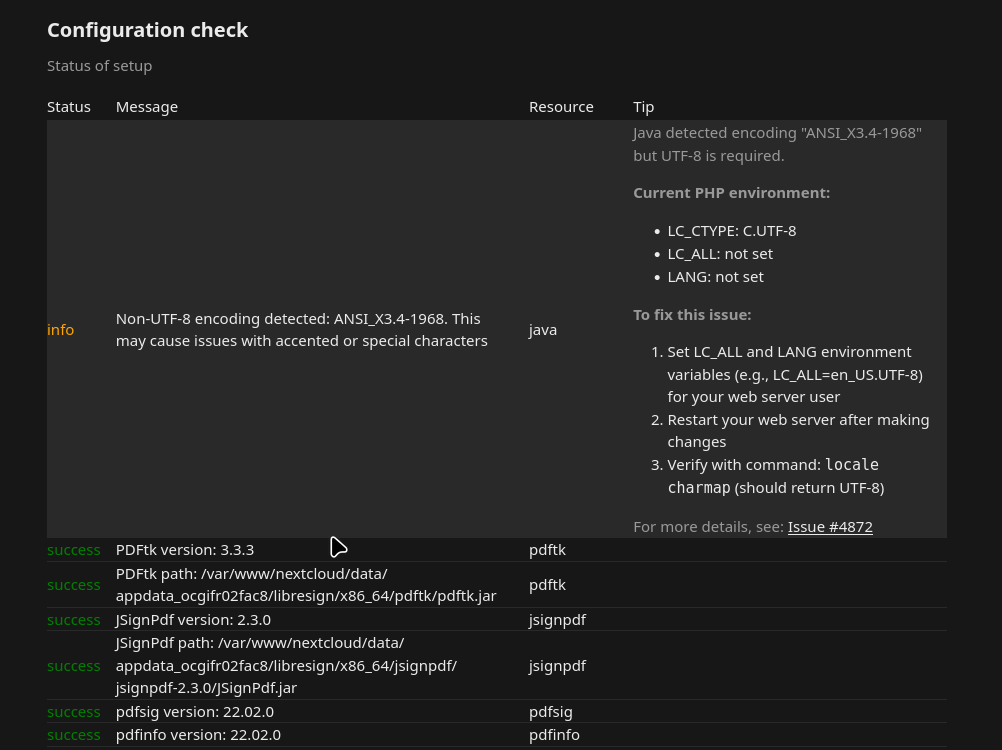Click success status of JSignPdf version row
This screenshot has width=1002, height=750.
73,620
